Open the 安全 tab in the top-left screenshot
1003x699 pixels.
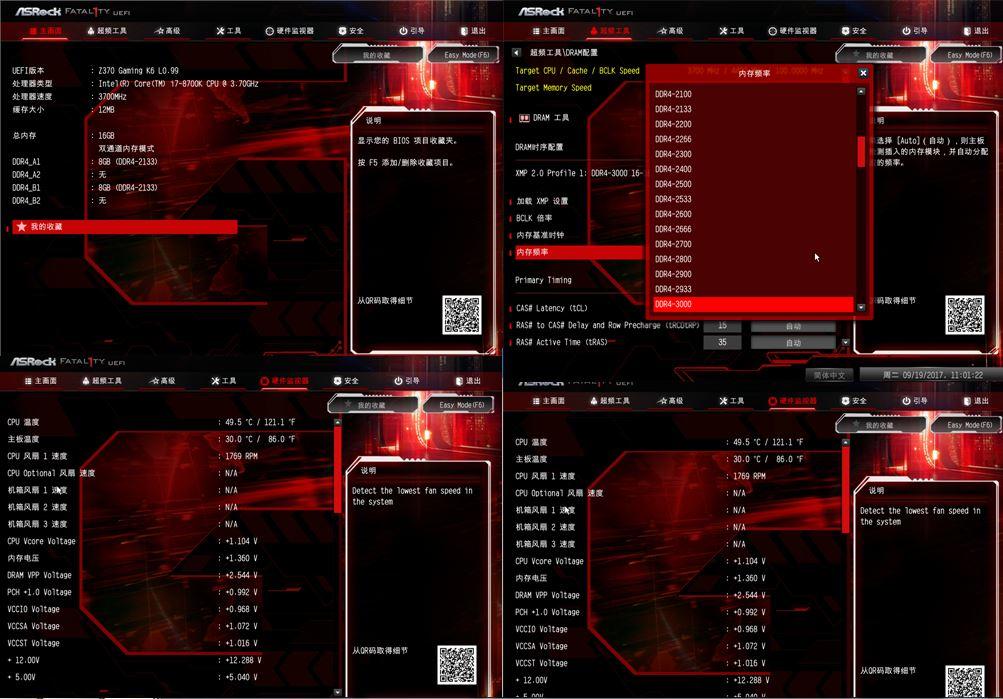351,31
